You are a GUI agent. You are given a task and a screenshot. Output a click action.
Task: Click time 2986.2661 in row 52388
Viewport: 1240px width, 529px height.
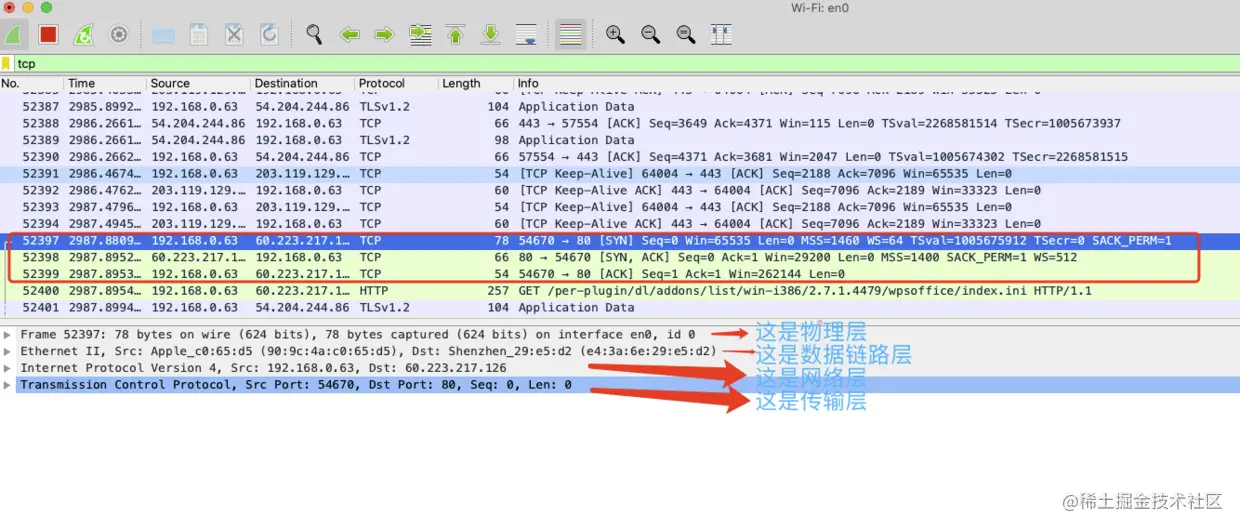click(105, 124)
